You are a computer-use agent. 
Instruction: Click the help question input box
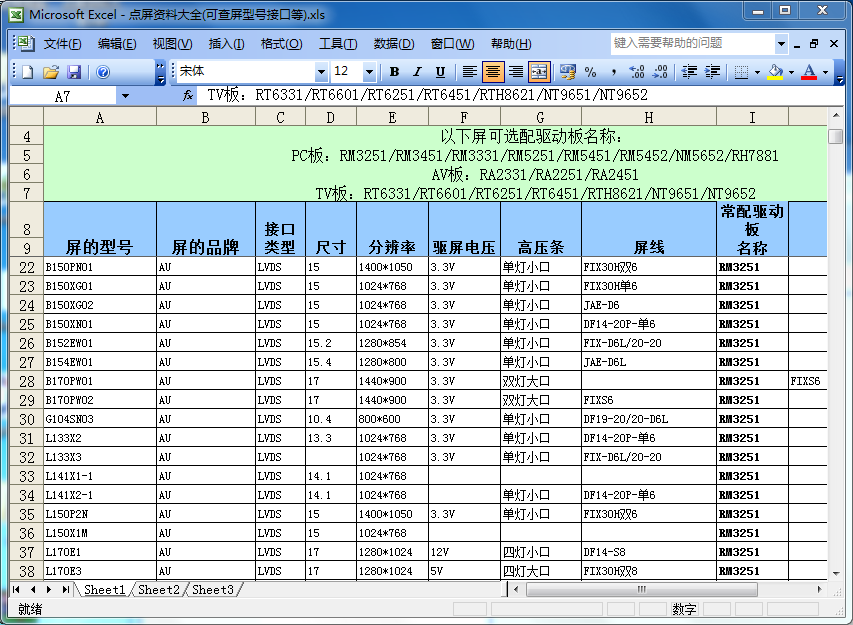[693, 43]
